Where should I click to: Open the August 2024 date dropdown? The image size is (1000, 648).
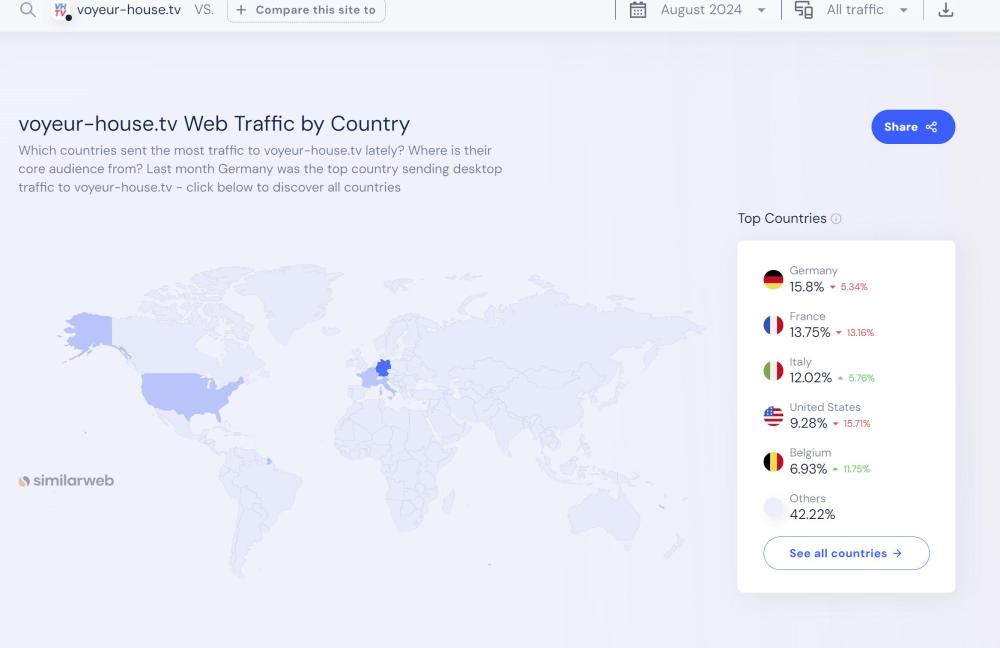[x=712, y=10]
